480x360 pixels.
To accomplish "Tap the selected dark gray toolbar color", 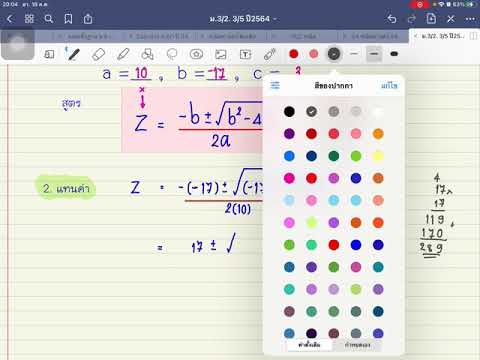I will click(334, 54).
